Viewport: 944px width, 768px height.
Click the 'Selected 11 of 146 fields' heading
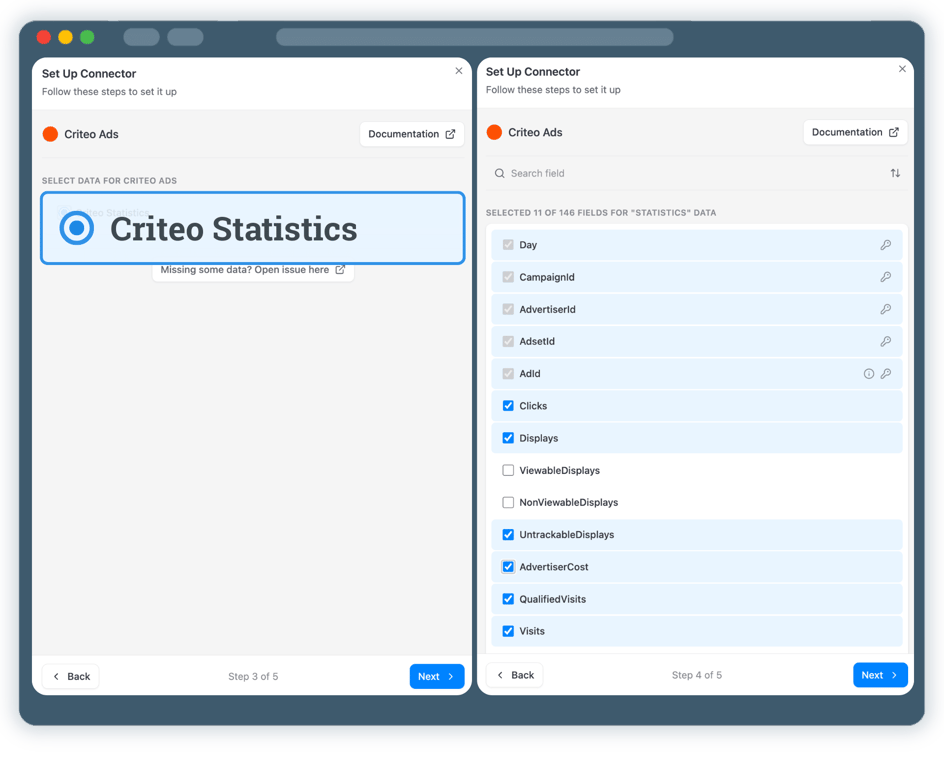[x=601, y=213]
